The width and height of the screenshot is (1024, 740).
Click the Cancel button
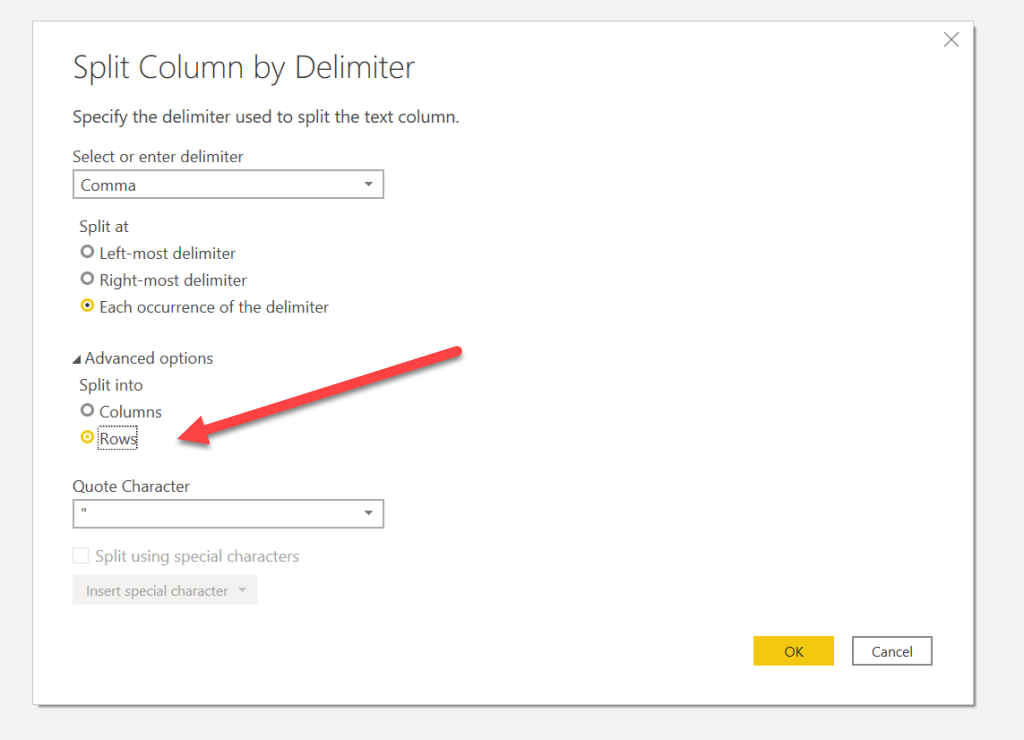pos(891,651)
